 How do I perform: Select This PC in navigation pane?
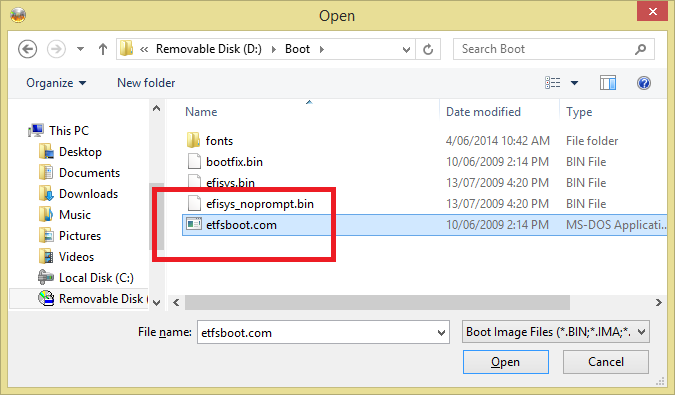(69, 130)
